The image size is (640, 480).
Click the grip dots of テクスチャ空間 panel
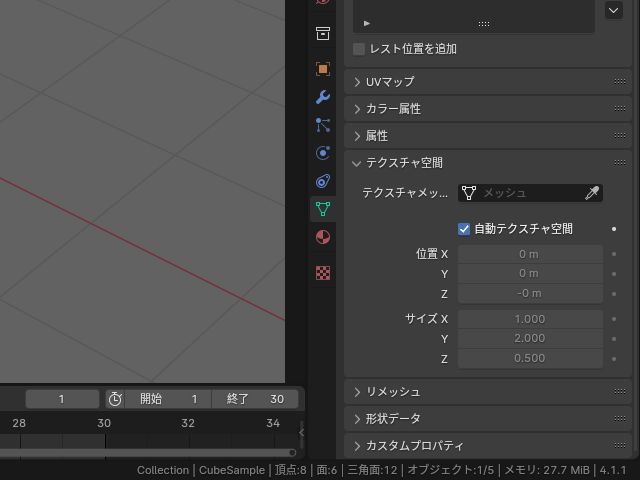620,162
